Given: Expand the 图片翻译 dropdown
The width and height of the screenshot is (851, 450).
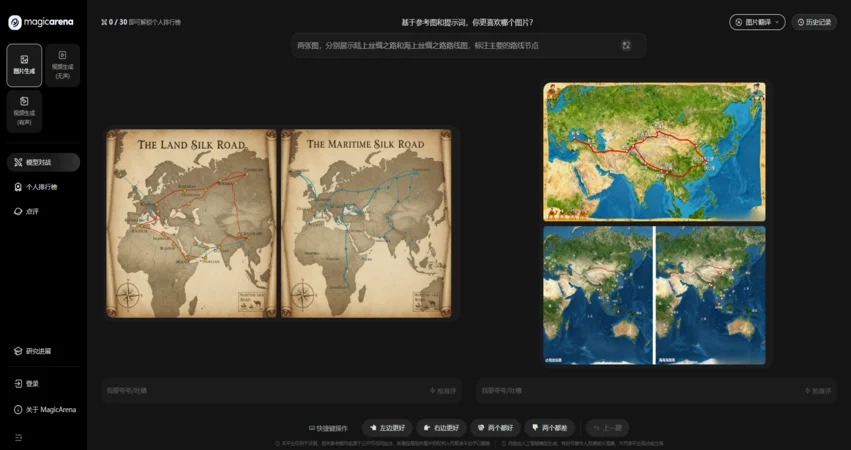Looking at the screenshot, I should pyautogui.click(x=757, y=22).
